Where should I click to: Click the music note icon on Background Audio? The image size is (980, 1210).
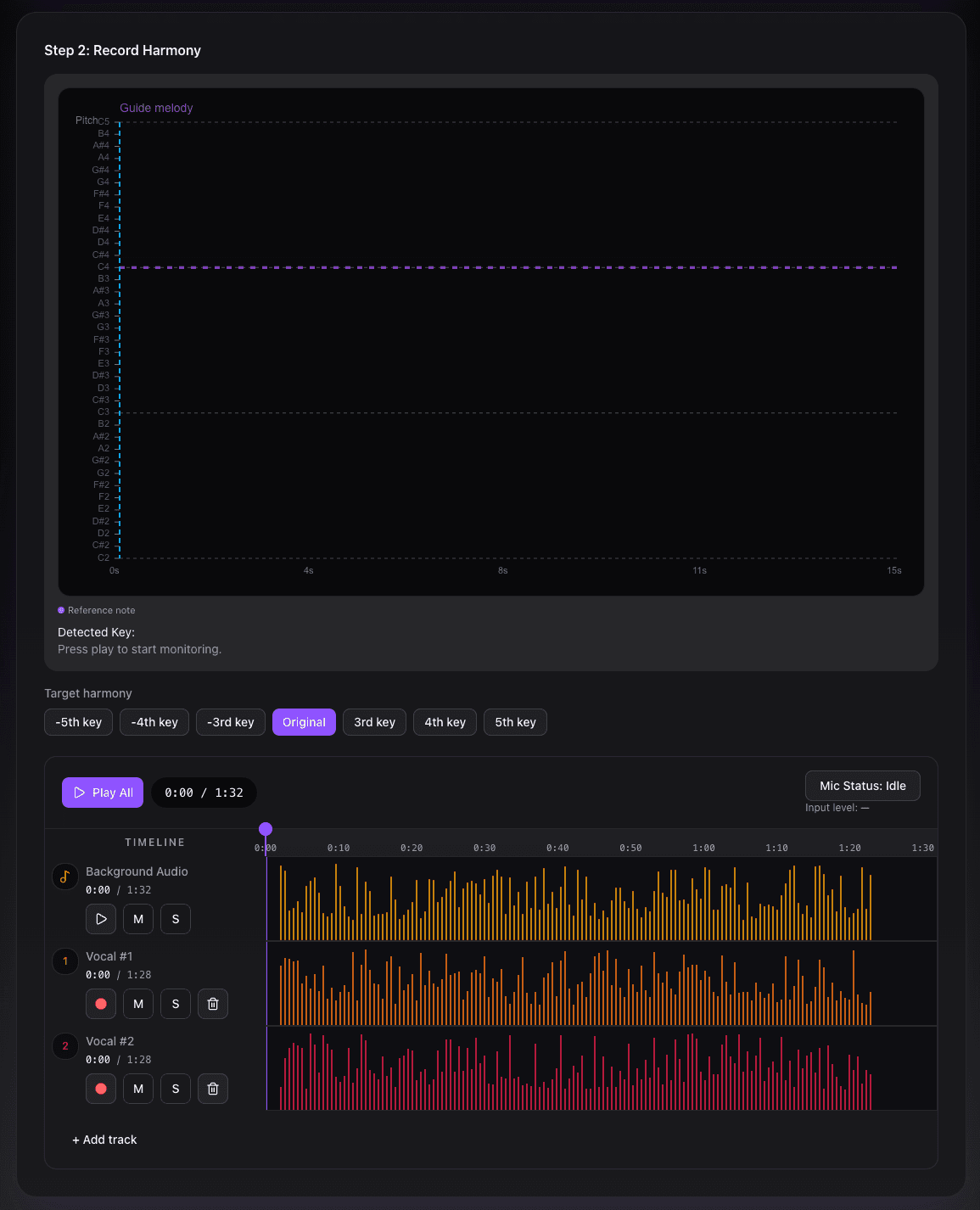tap(65, 877)
